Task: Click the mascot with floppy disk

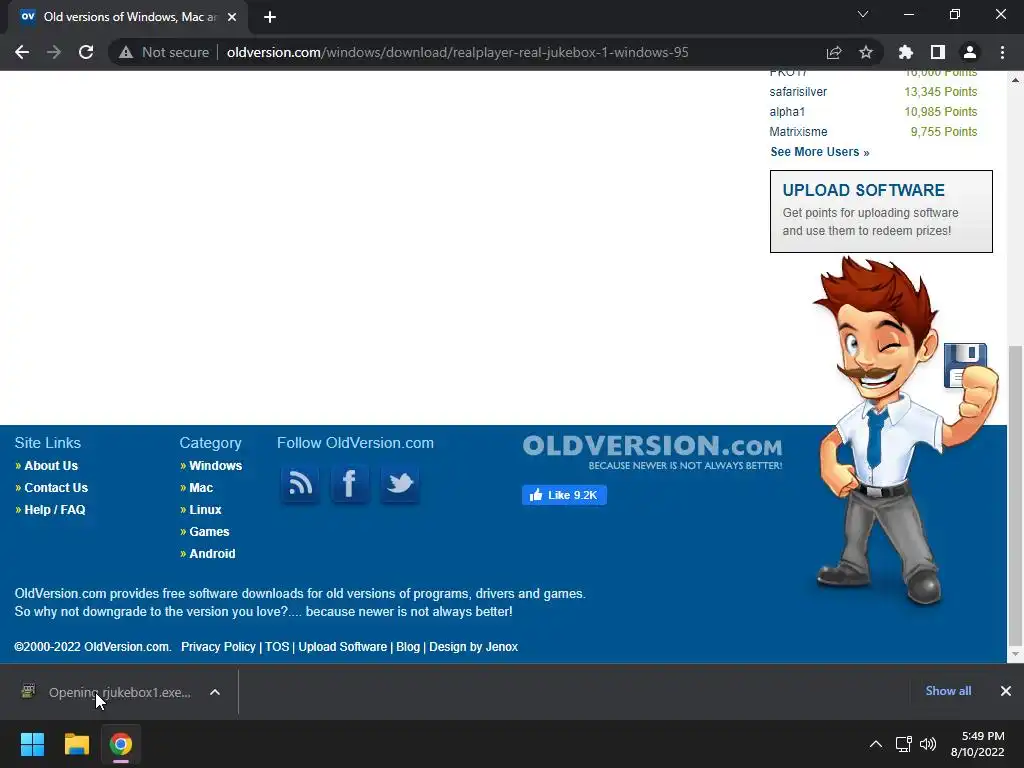Action: pos(904,431)
